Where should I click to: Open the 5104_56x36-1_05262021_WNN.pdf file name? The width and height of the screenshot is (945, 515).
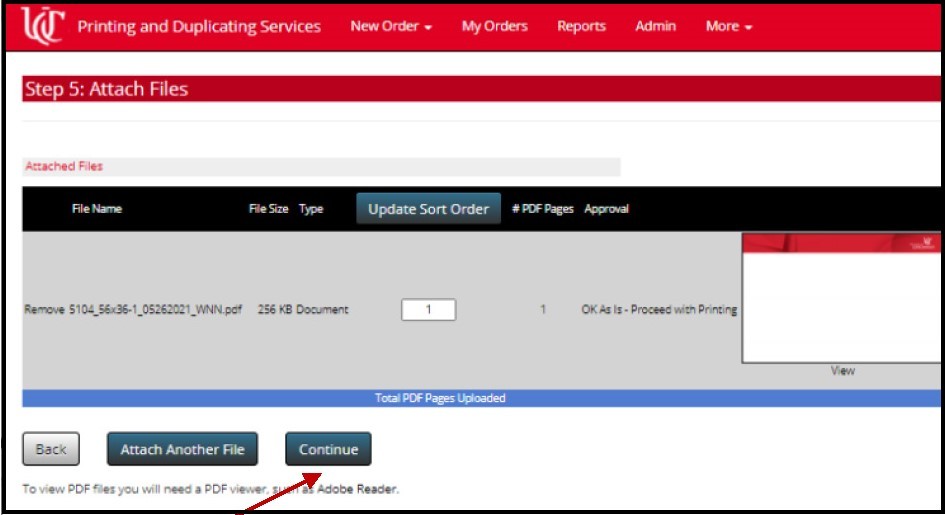155,310
